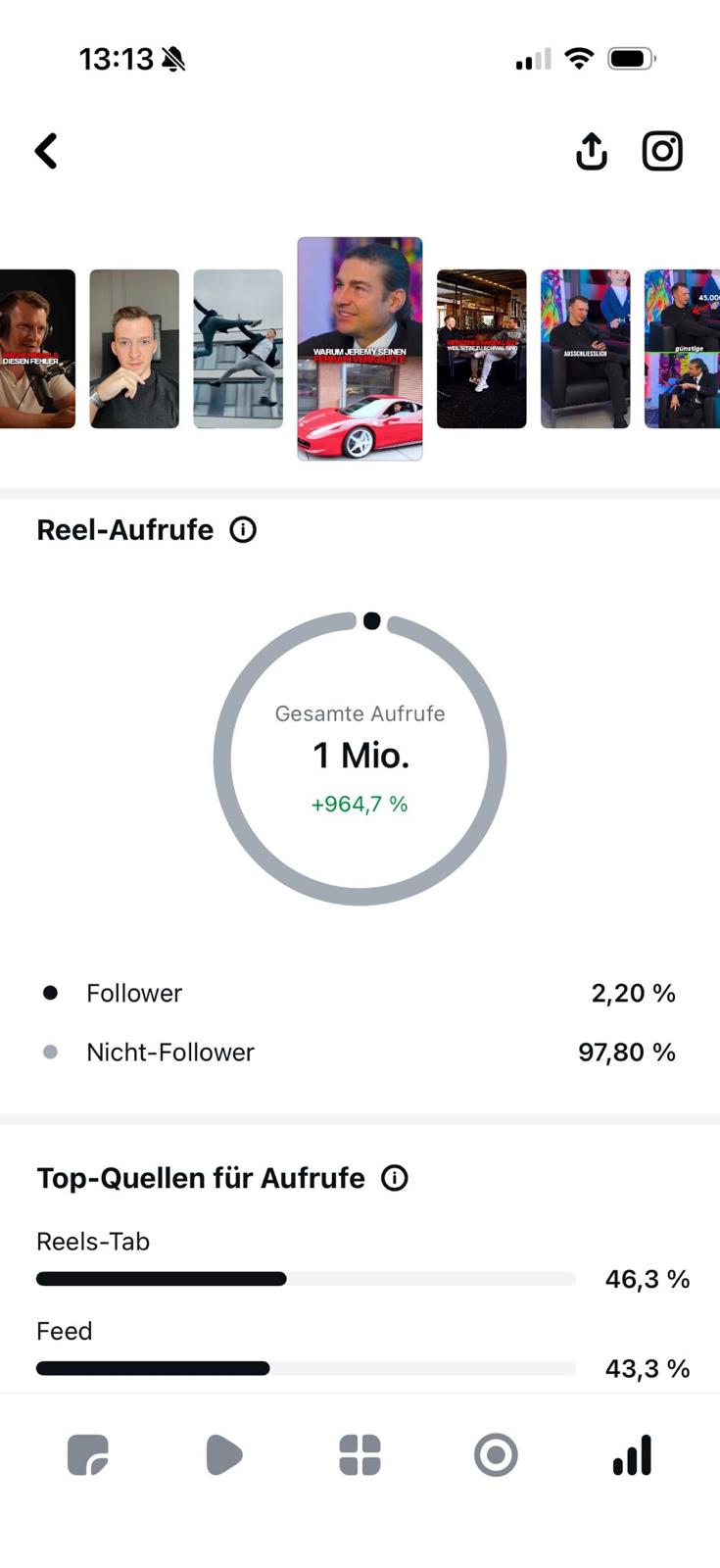The image size is (720, 1568).
Task: Open Instagram via the camera logo icon
Action: 662,151
